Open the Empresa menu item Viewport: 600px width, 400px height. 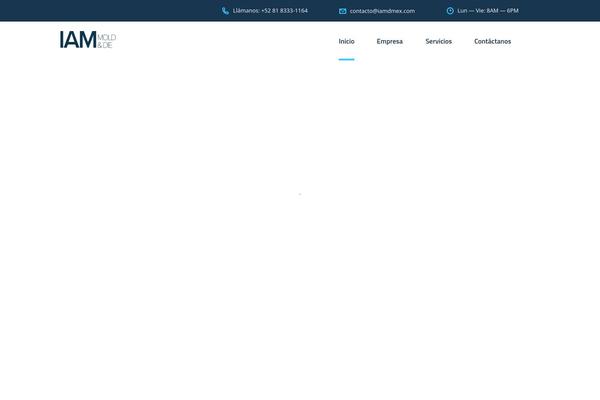pyautogui.click(x=390, y=41)
